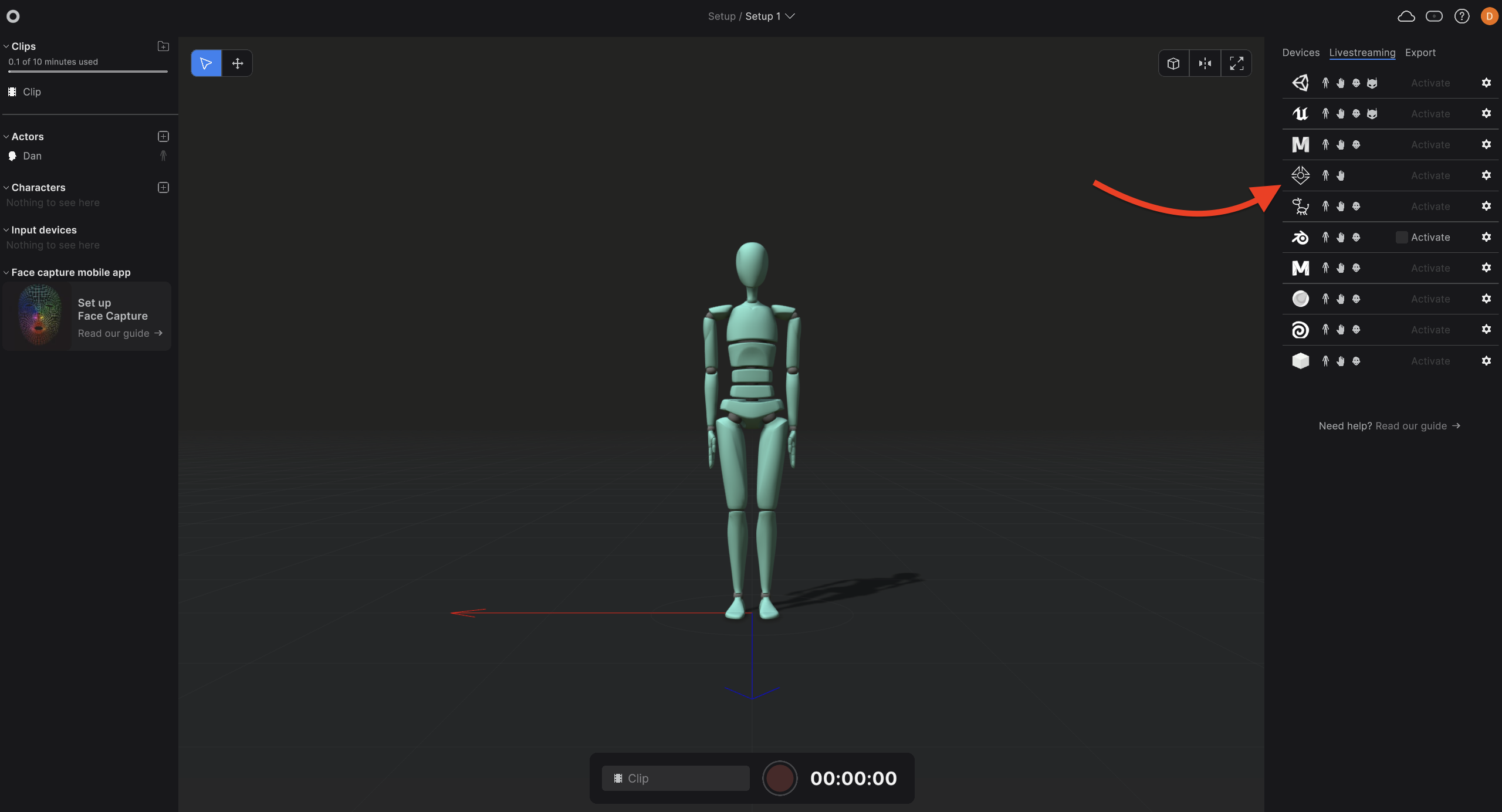The image size is (1502, 812).
Task: Click the teal mannequin in the viewport
Action: pyautogui.click(x=752, y=430)
